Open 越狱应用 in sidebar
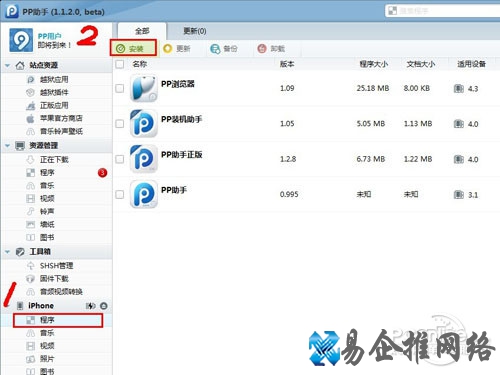The image size is (500, 375). pos(54,79)
